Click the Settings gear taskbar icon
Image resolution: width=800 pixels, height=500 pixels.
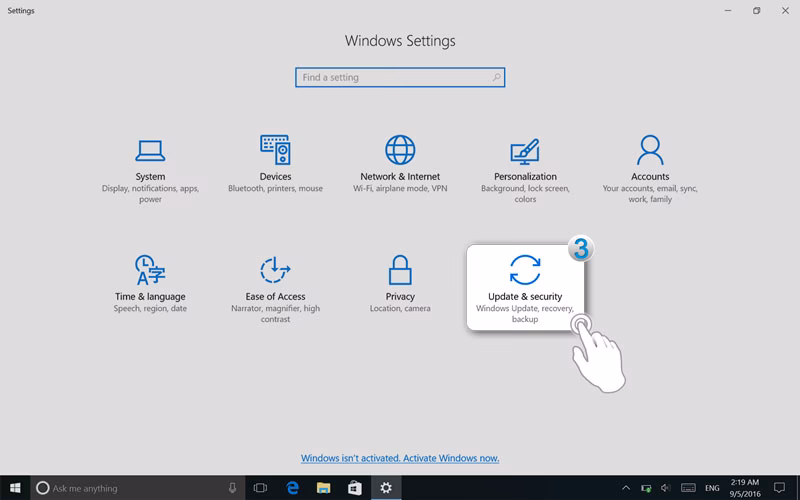click(386, 488)
